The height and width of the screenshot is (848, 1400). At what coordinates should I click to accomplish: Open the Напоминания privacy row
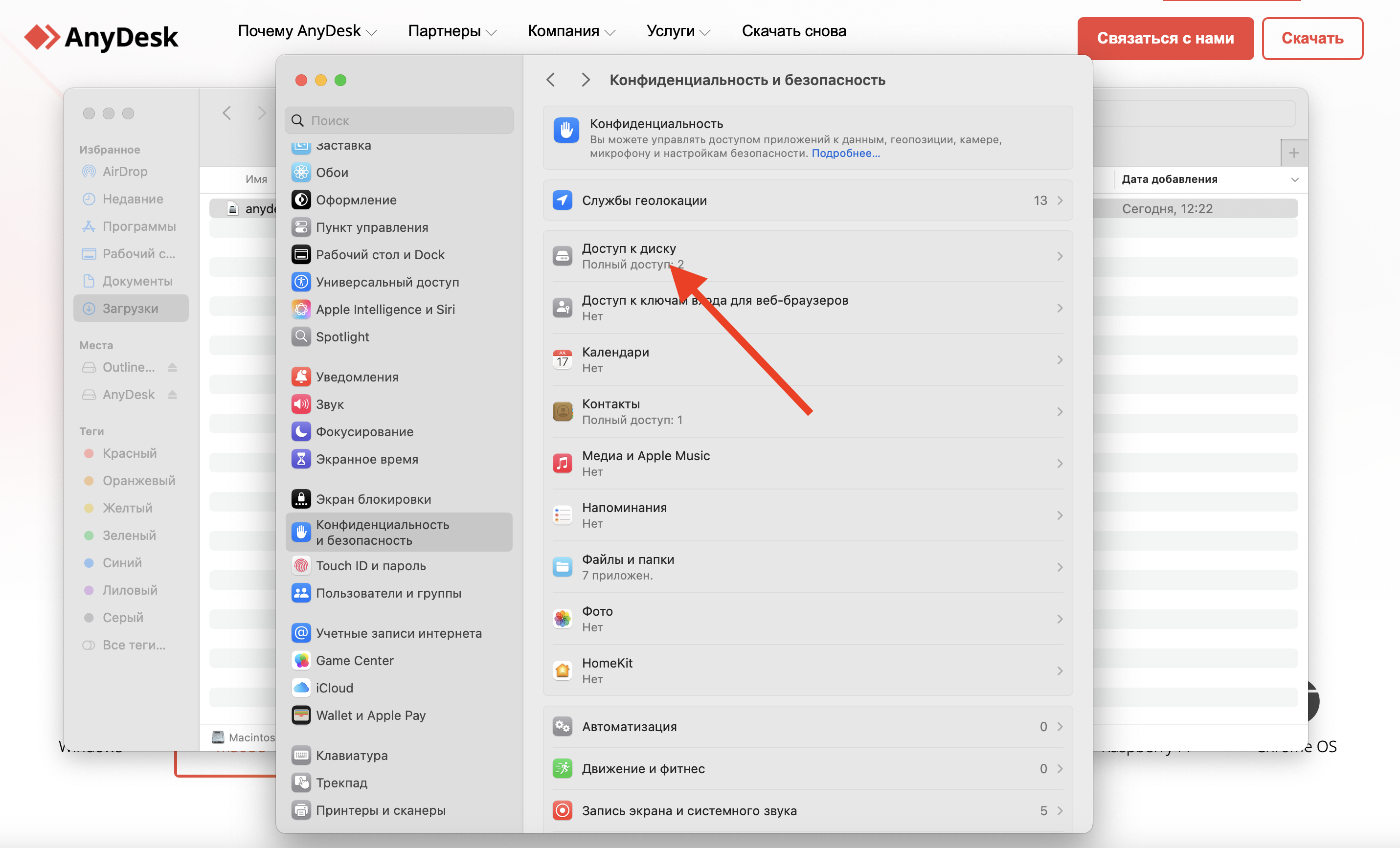click(x=808, y=515)
